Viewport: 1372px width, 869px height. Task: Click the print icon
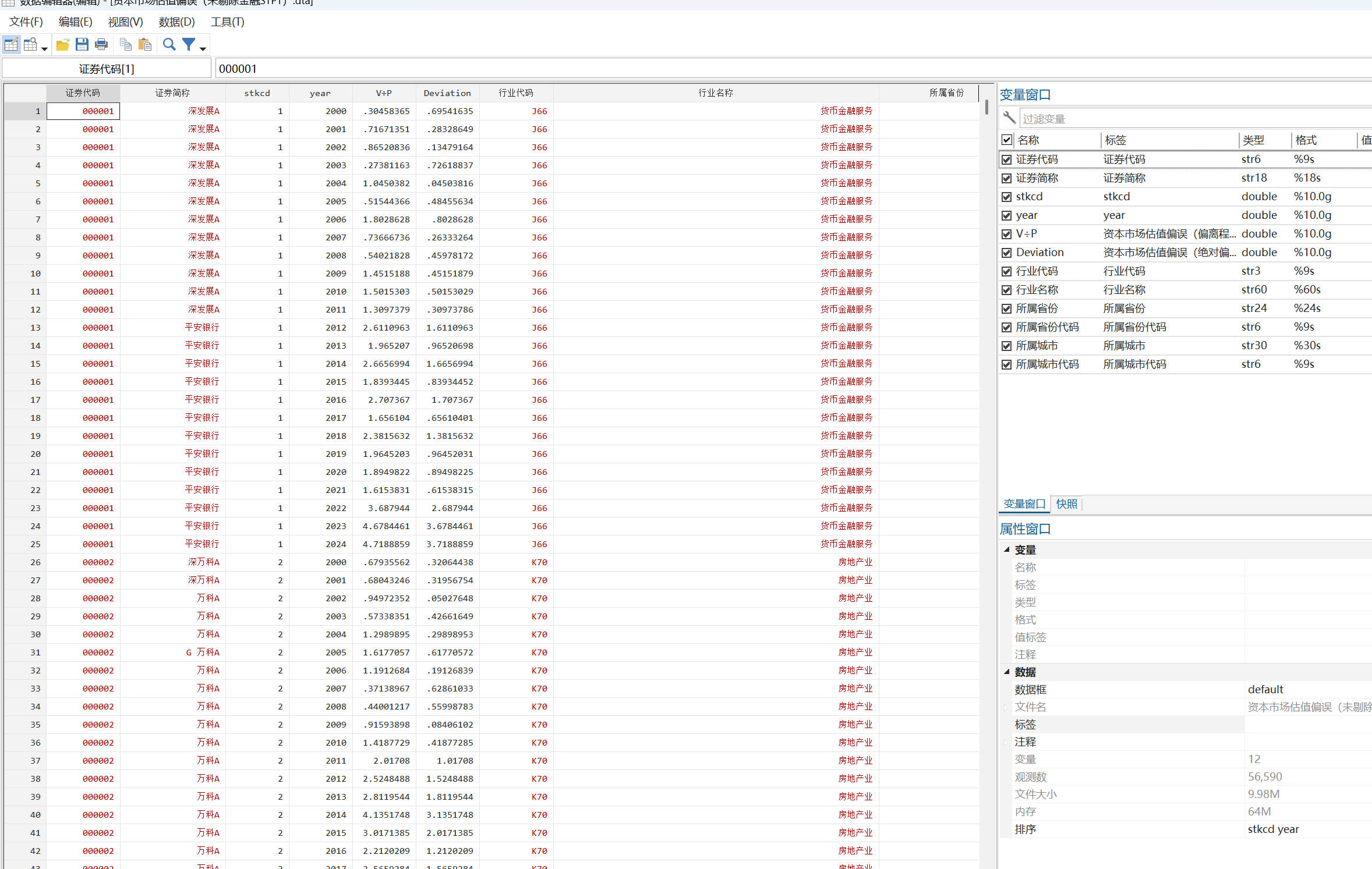pos(101,45)
